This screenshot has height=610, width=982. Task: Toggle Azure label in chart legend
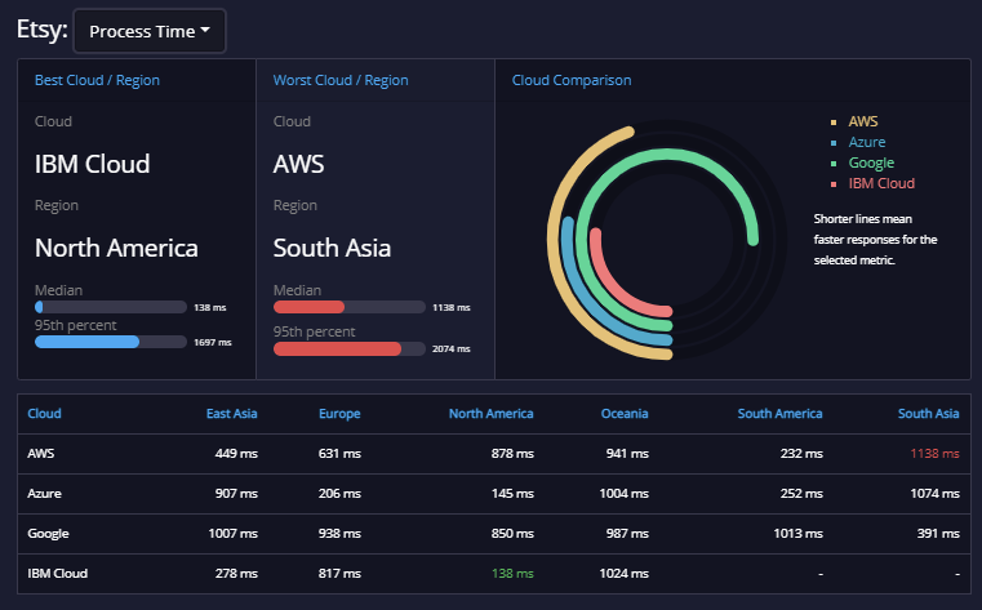point(867,142)
